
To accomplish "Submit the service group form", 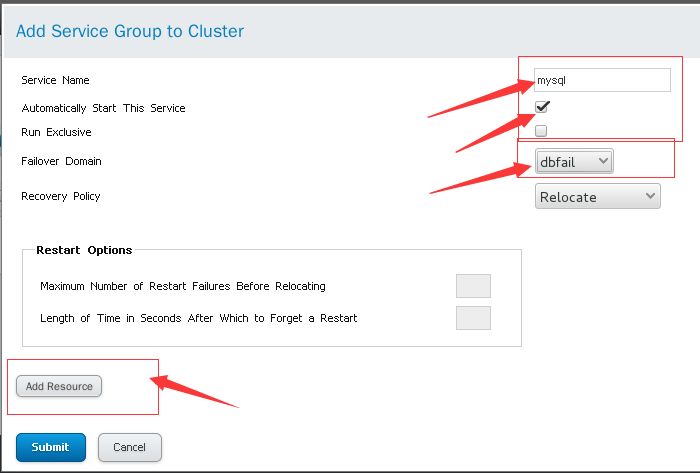I will [x=51, y=447].
